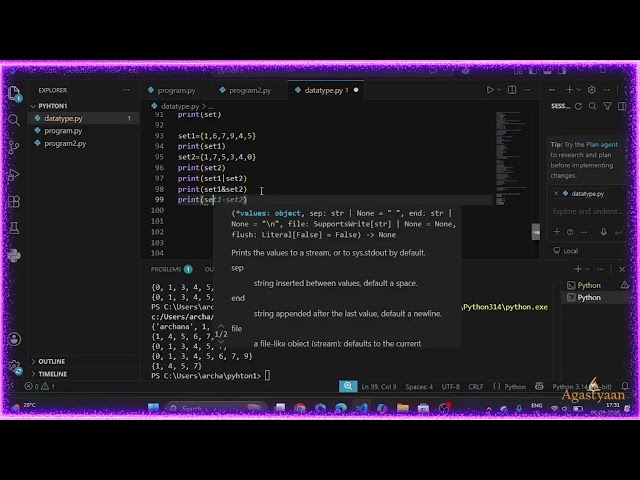Add context with plus in chat input

(x=556, y=232)
